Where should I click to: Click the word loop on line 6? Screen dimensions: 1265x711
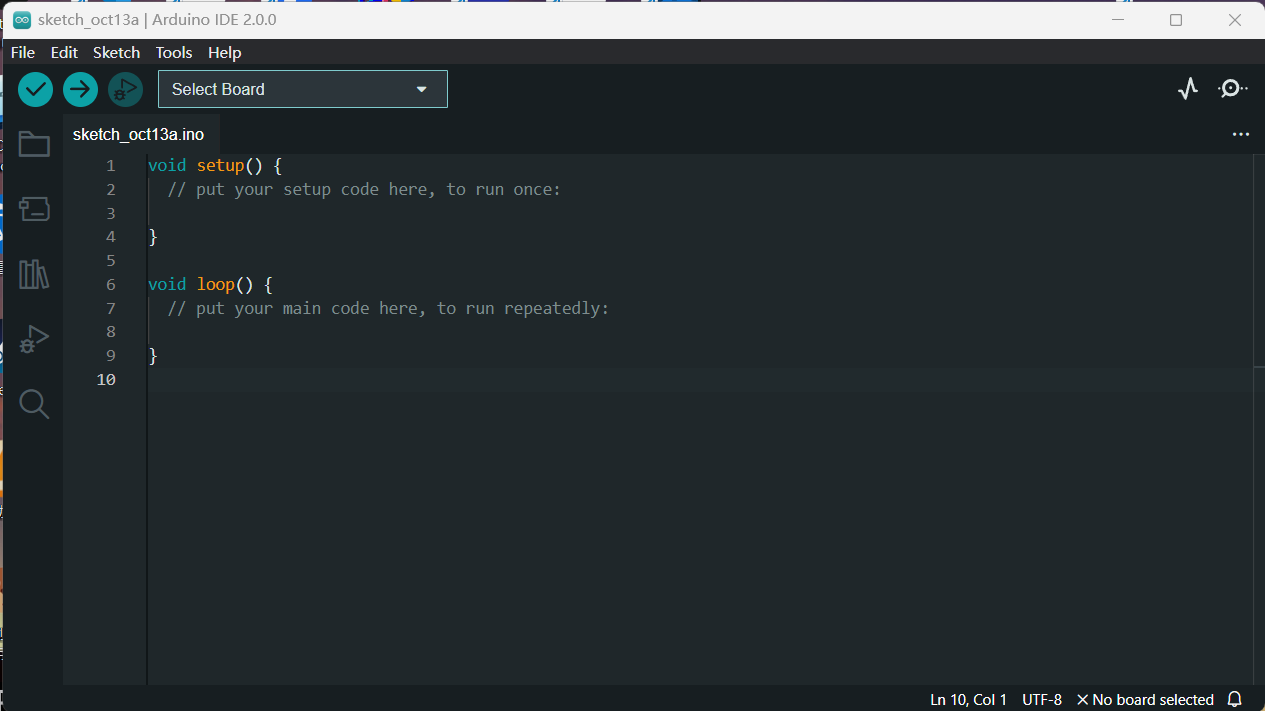point(216,284)
